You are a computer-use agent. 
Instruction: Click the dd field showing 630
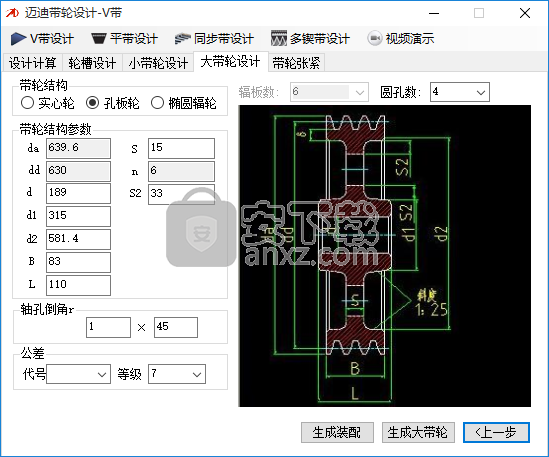coord(78,171)
